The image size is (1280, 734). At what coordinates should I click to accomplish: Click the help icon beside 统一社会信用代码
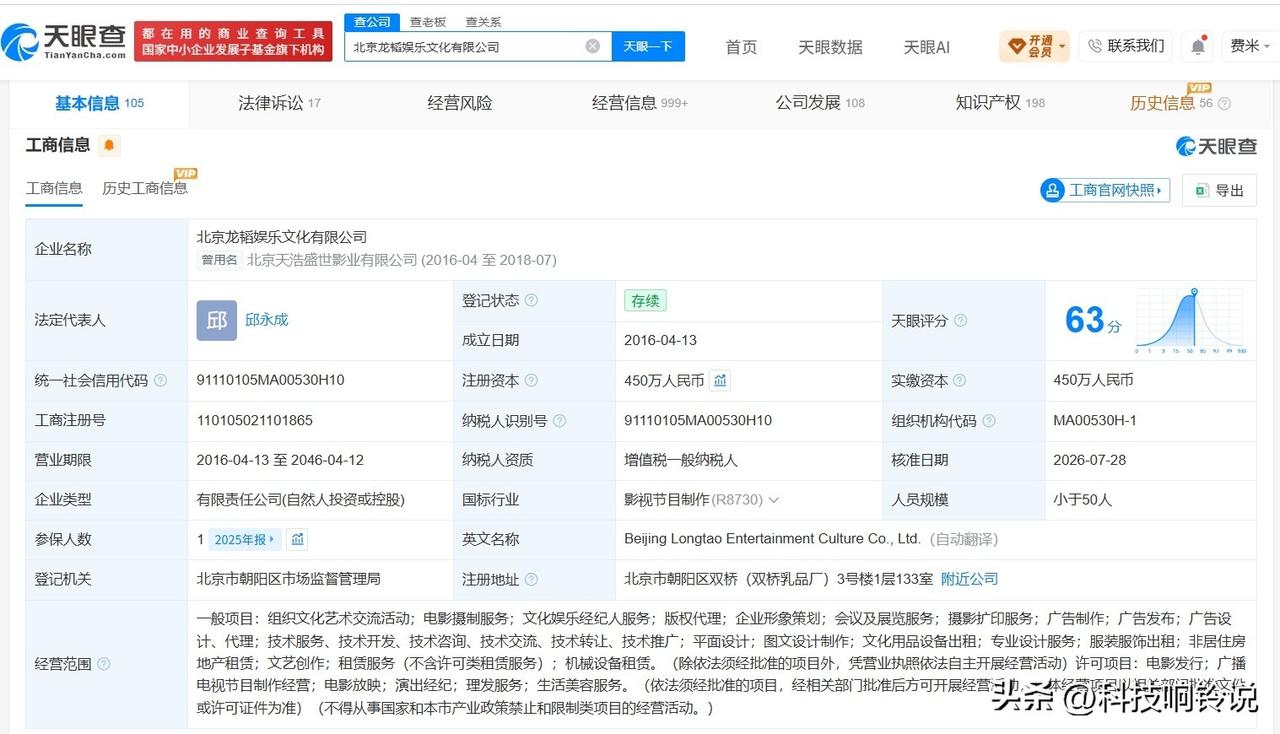click(x=160, y=381)
